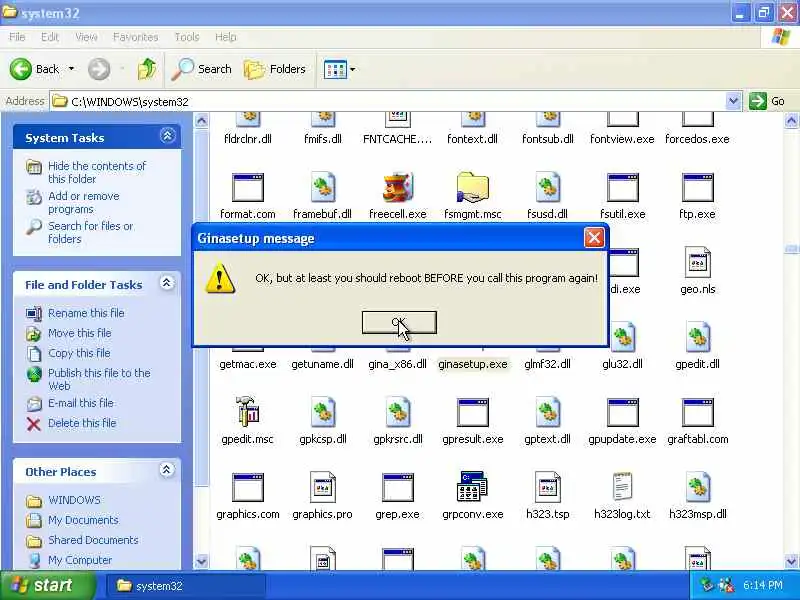Select the ftp.exe file icon
800x600 pixels.
[x=697, y=187]
